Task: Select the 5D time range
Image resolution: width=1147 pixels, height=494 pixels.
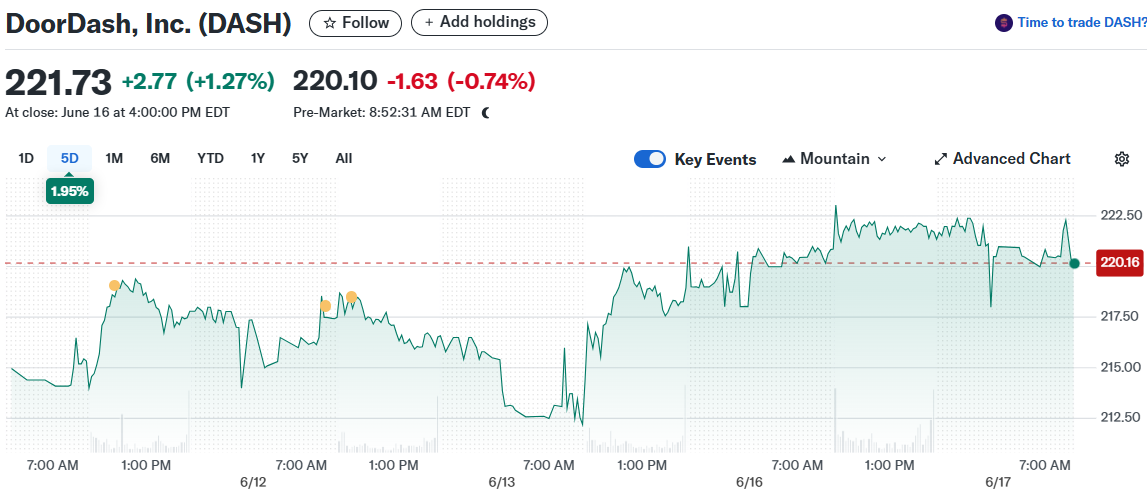Action: [69, 158]
